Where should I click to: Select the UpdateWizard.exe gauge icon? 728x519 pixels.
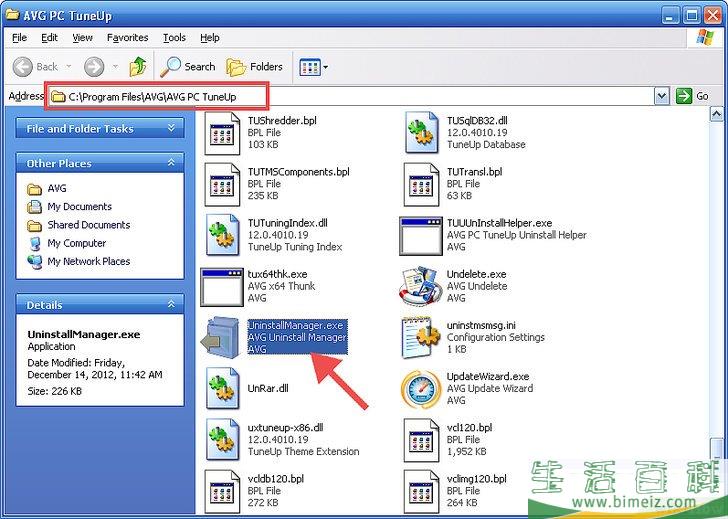(x=421, y=389)
